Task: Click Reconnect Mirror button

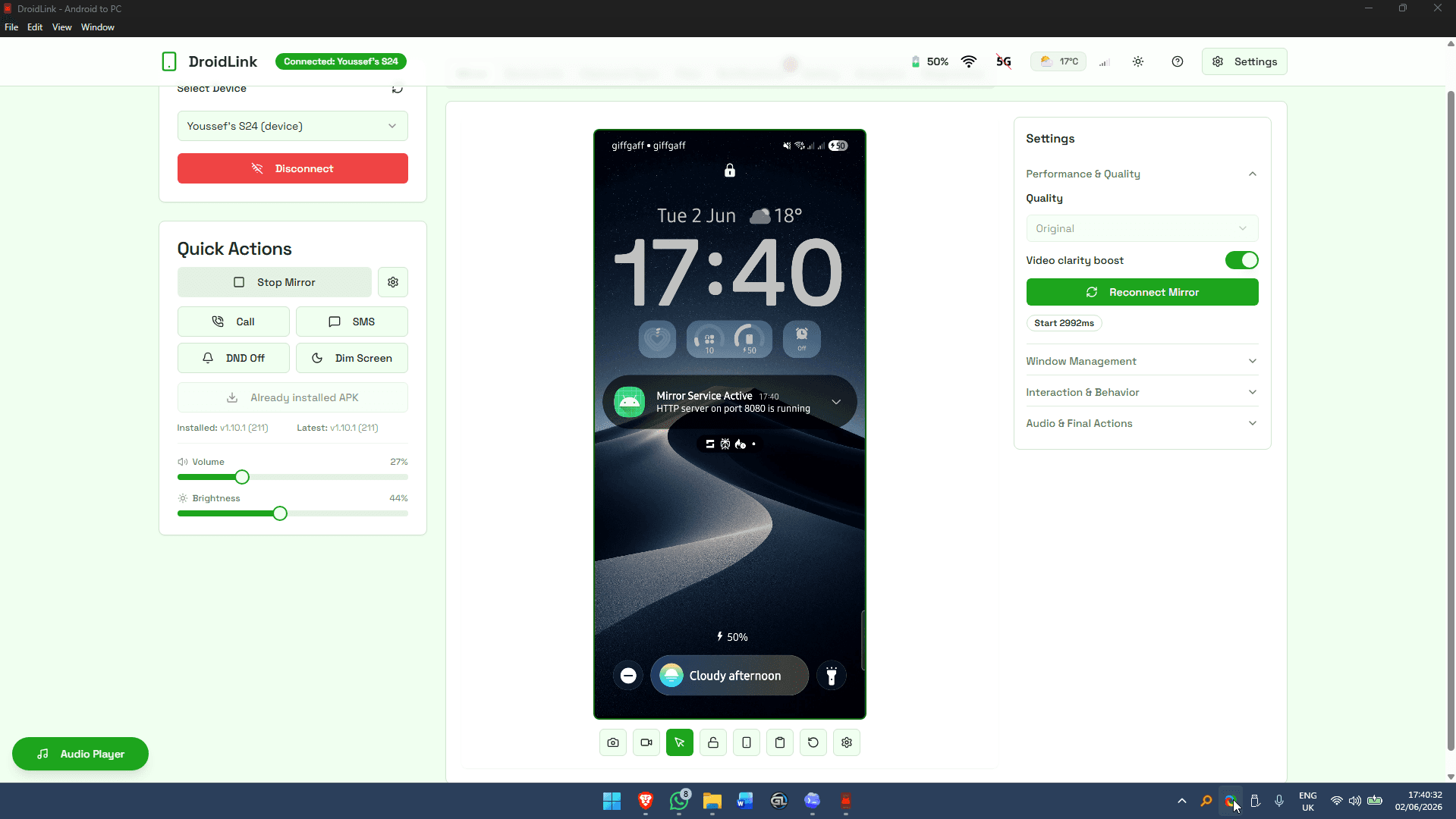Action: click(1142, 292)
